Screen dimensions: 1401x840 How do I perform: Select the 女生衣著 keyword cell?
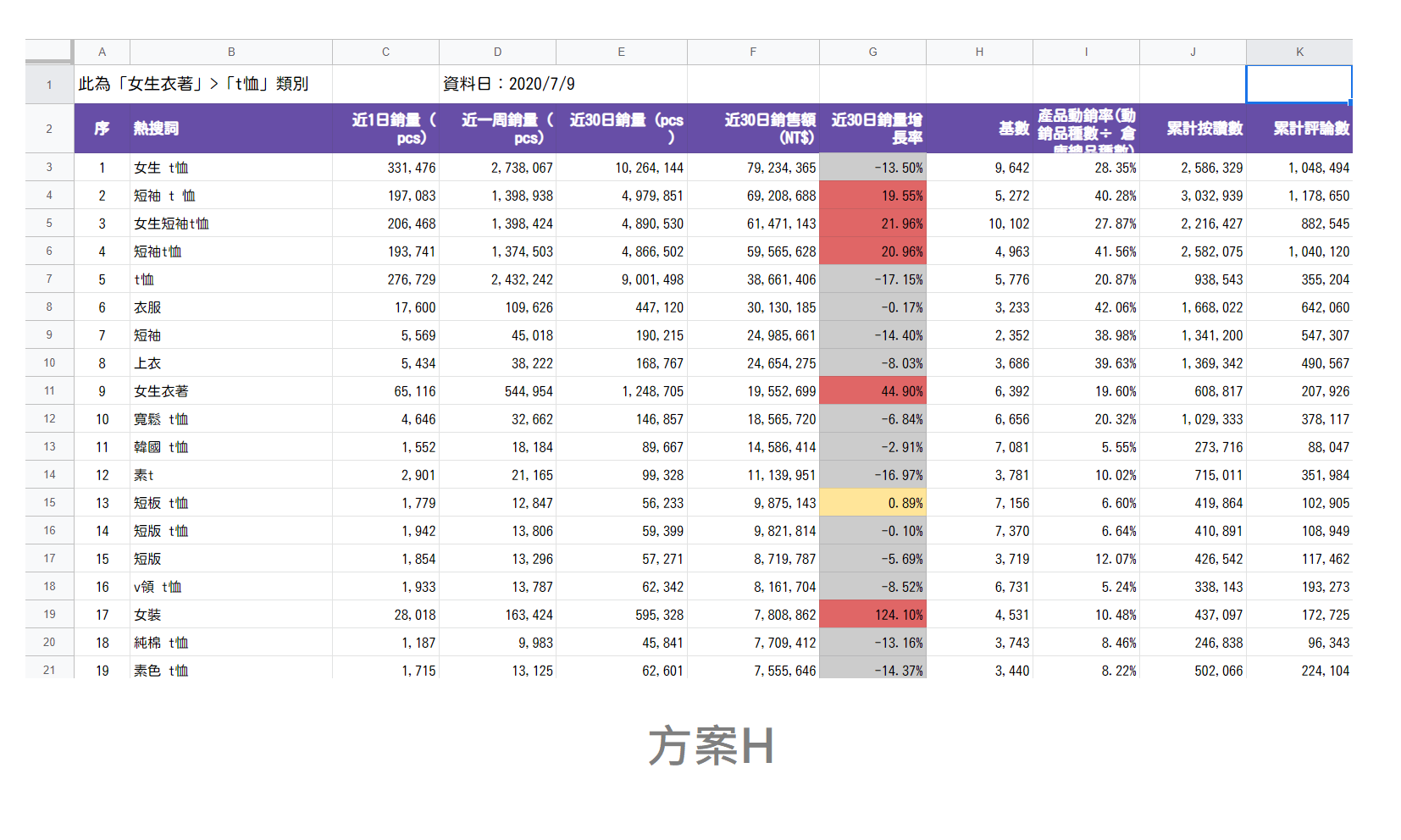(230, 391)
